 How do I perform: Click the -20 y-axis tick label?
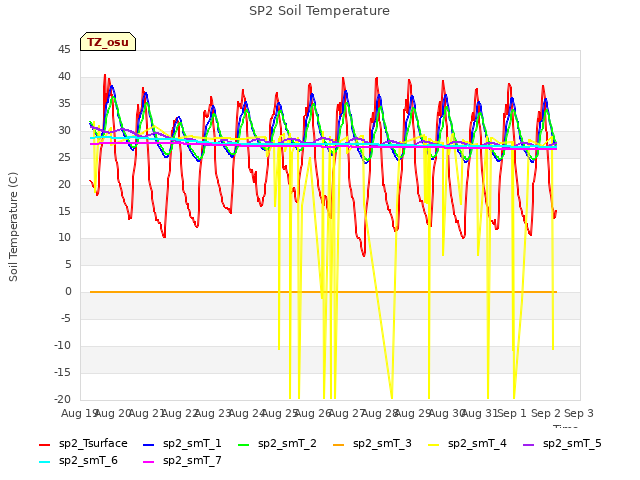(x=62, y=400)
